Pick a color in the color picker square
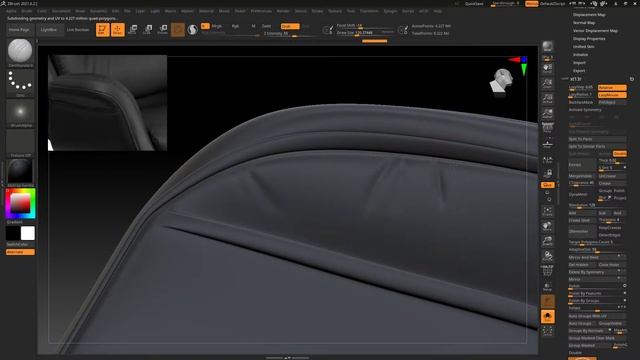This screenshot has width=640, height=360. click(x=20, y=203)
